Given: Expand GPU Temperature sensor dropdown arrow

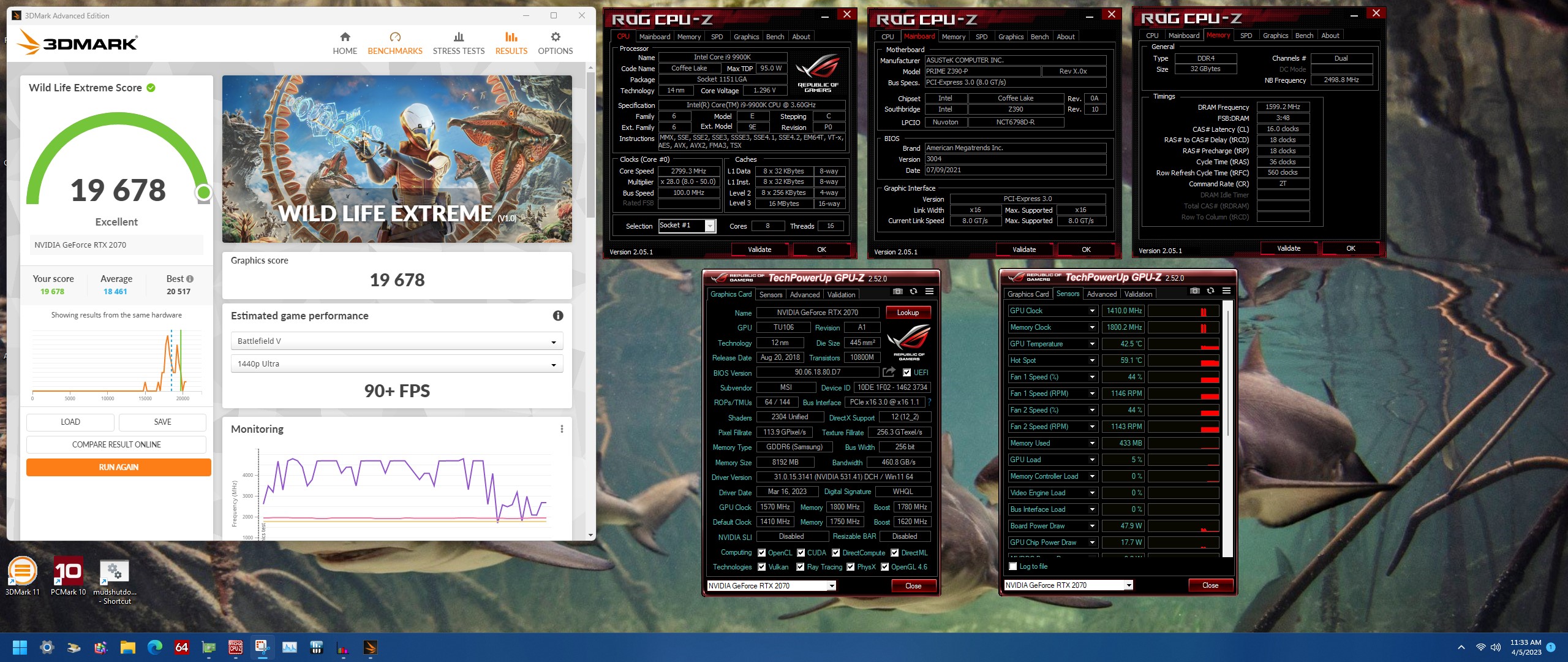Looking at the screenshot, I should point(1092,344).
